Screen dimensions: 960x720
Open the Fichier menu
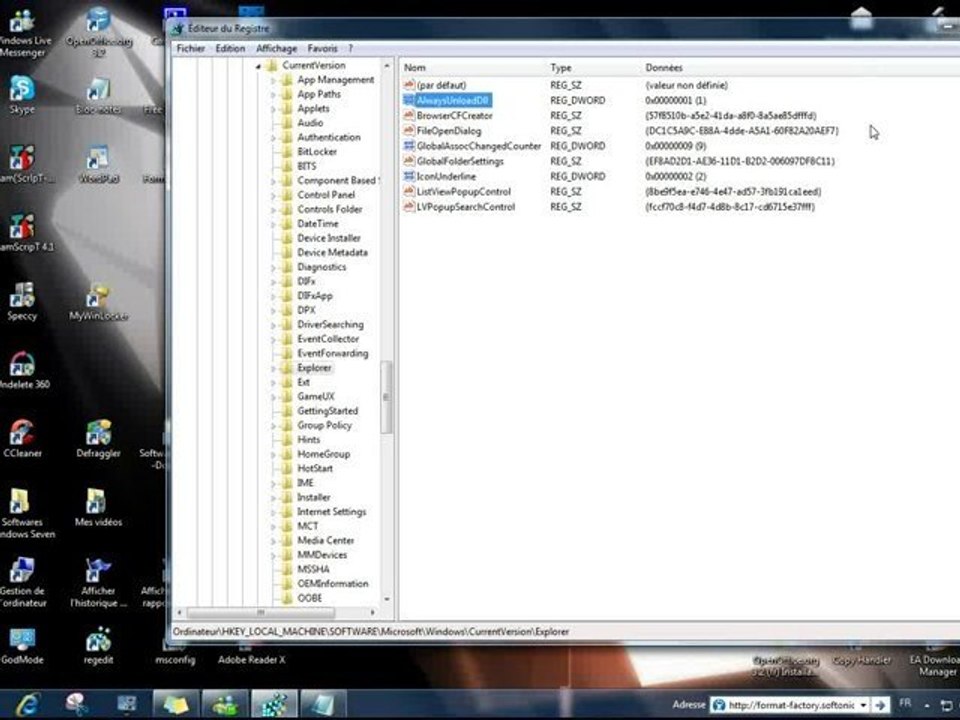pyautogui.click(x=190, y=48)
